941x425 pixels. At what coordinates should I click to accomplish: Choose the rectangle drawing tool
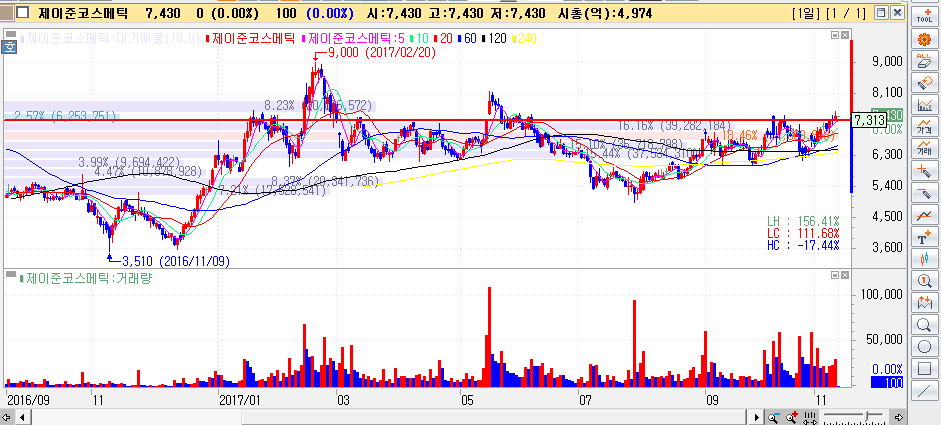925,369
